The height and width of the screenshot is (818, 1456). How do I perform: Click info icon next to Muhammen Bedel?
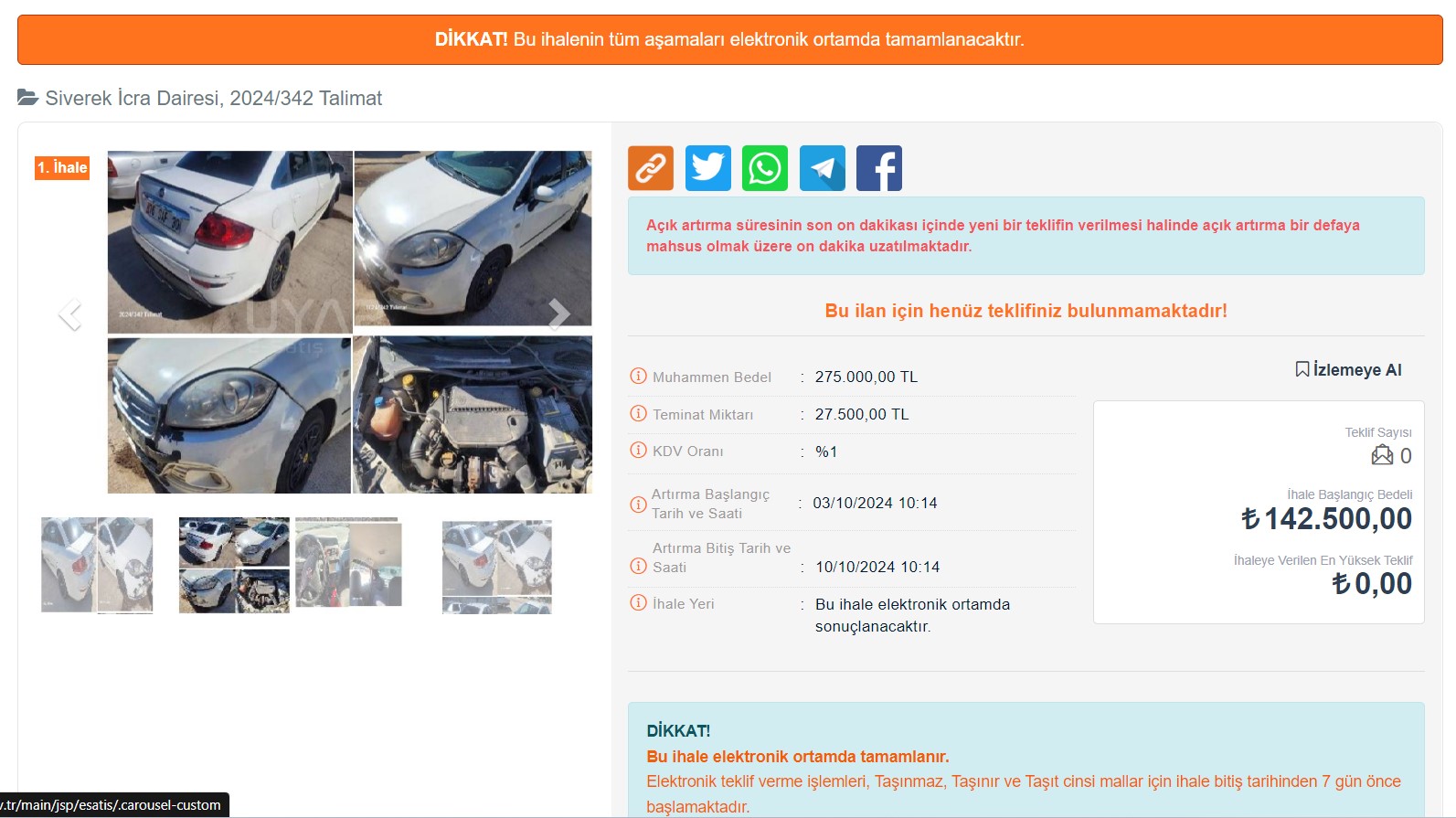tap(638, 377)
